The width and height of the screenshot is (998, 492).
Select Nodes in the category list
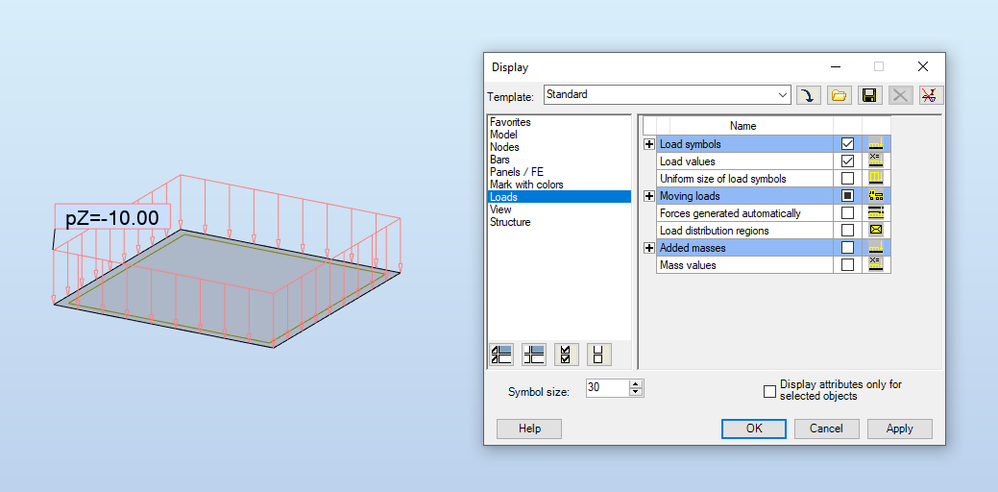click(505, 147)
